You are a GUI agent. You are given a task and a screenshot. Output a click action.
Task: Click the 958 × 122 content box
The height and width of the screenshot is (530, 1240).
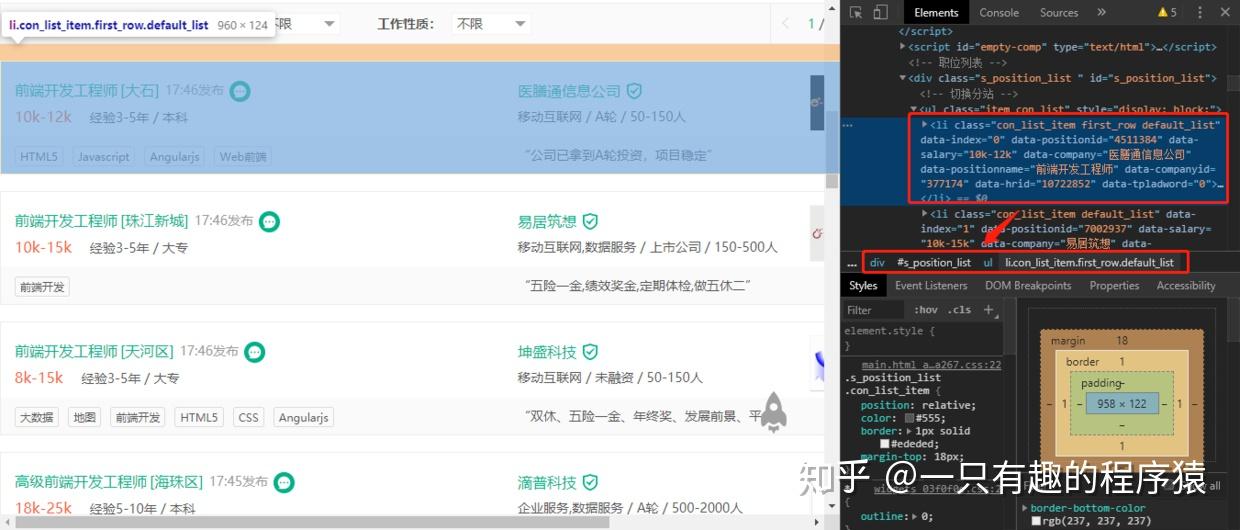(x=1121, y=404)
